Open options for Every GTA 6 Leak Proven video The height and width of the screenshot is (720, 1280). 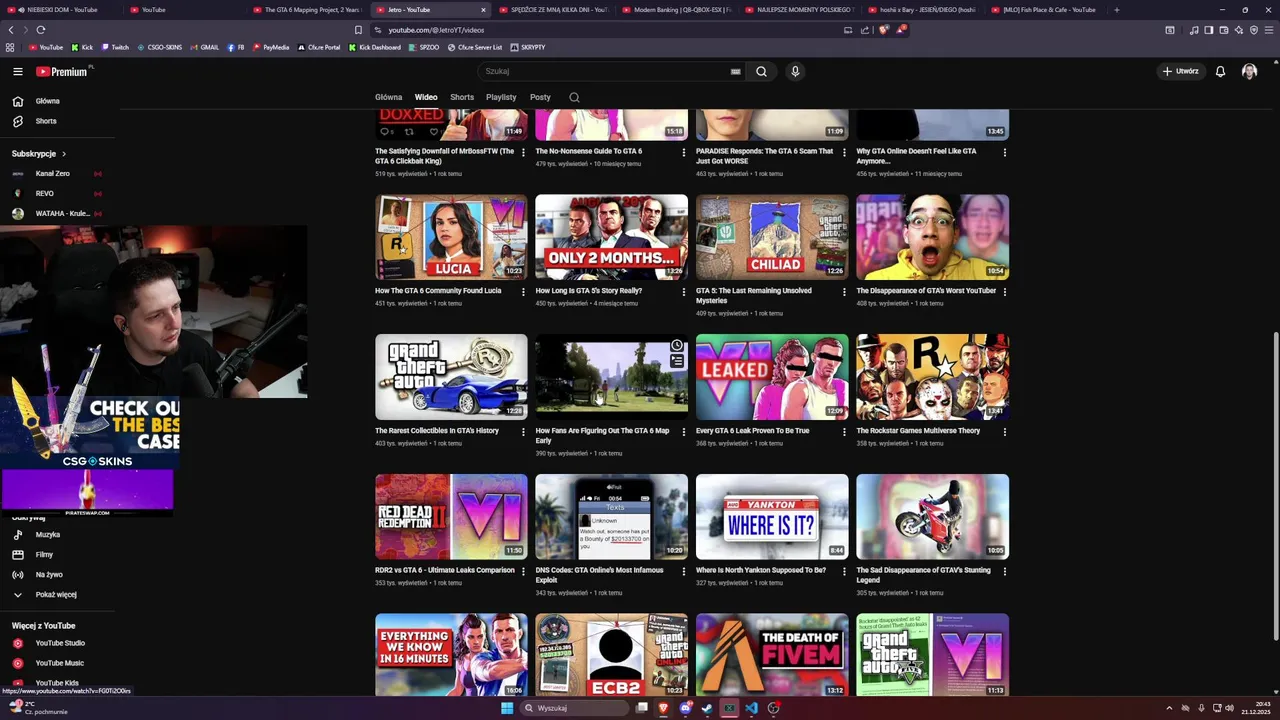[844, 432]
